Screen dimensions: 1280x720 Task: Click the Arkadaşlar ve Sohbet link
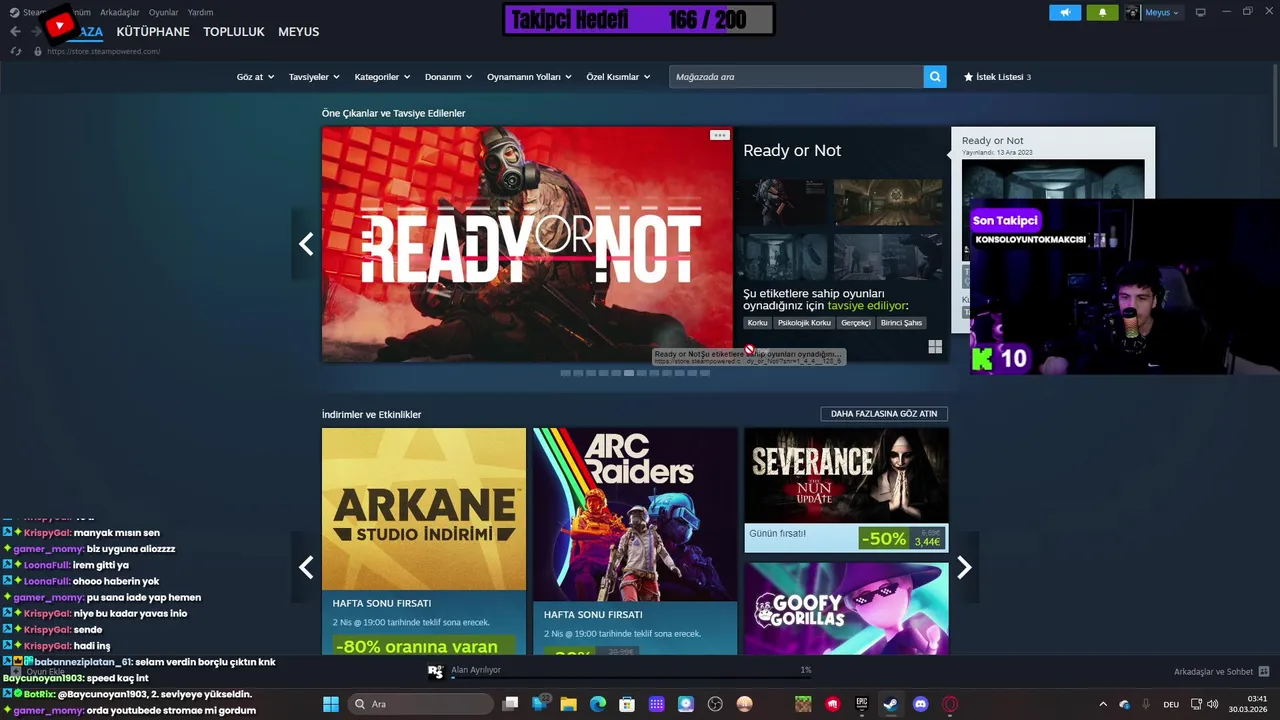tap(1213, 672)
